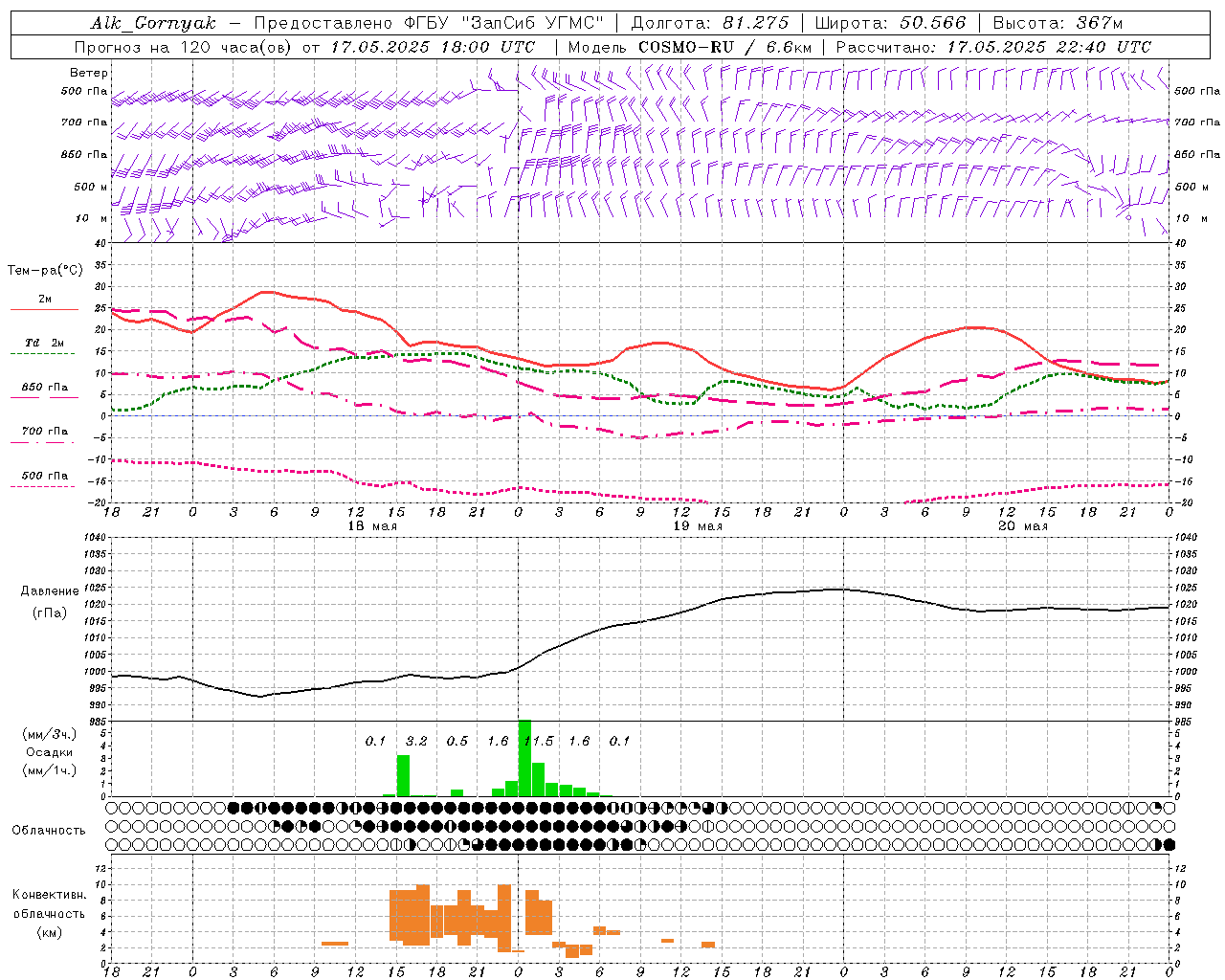Click the (мм/1ч.) unit label
1225x980 pixels.
point(49,770)
